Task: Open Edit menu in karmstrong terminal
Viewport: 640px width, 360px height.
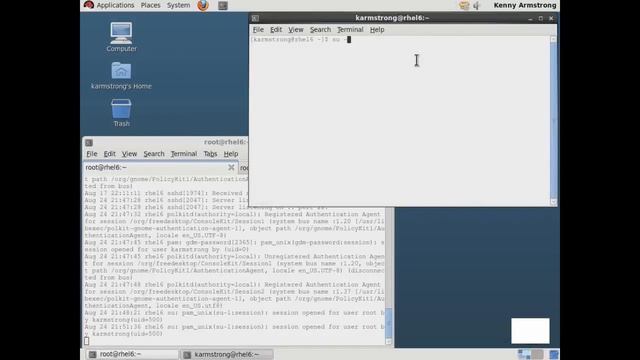Action: pyautogui.click(x=276, y=29)
